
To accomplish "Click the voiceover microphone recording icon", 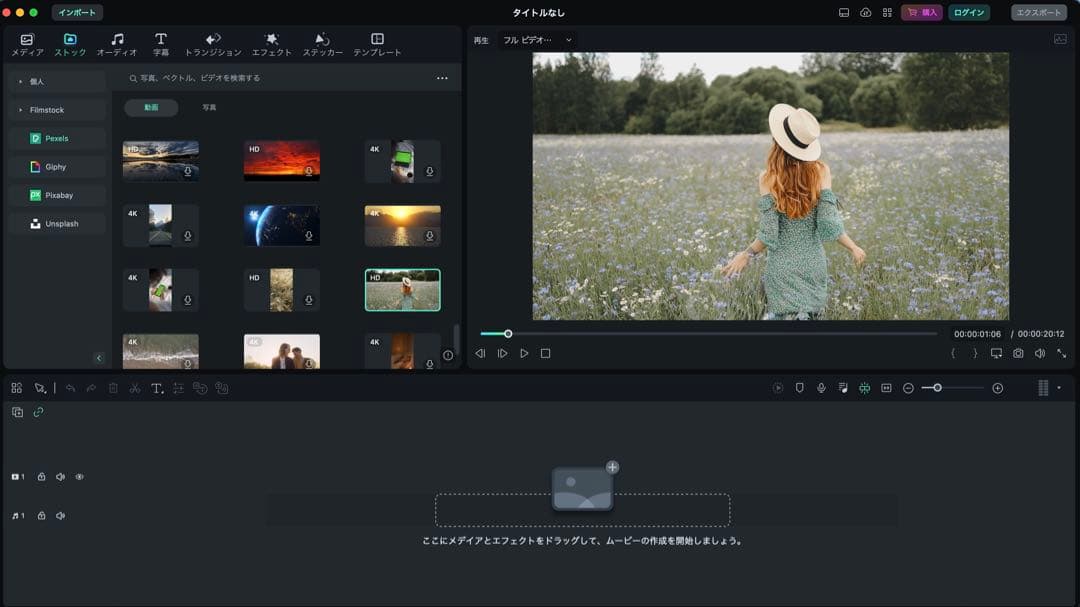I will (x=821, y=388).
